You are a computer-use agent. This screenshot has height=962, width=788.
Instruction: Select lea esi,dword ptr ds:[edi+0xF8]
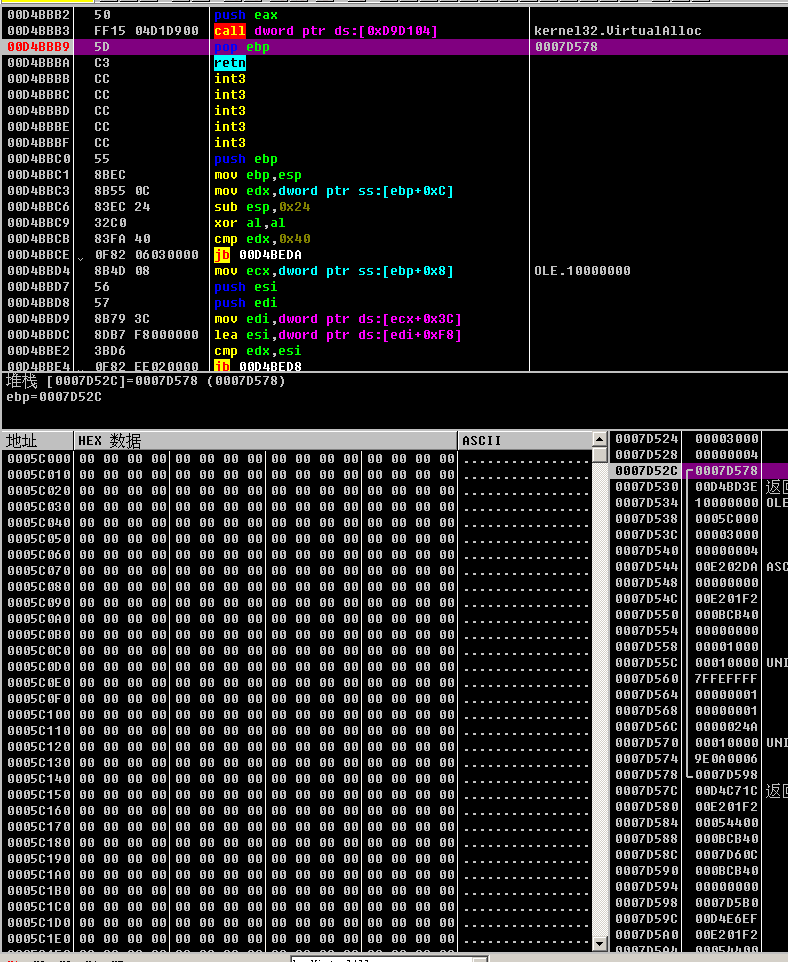338,335
